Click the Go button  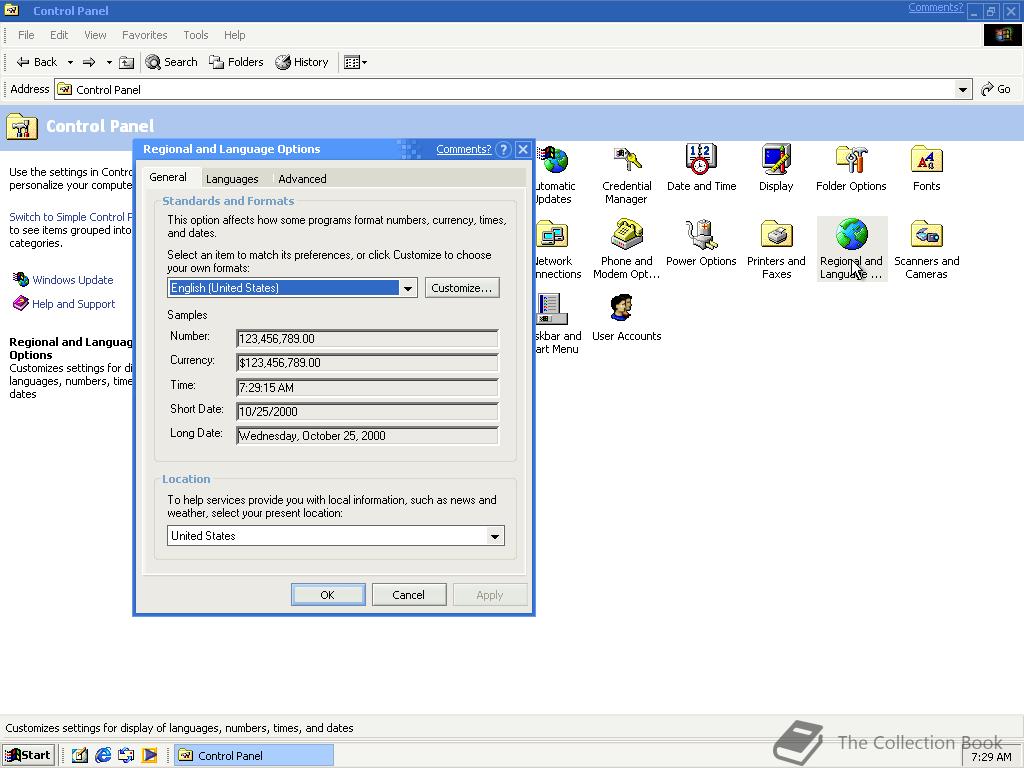point(996,89)
